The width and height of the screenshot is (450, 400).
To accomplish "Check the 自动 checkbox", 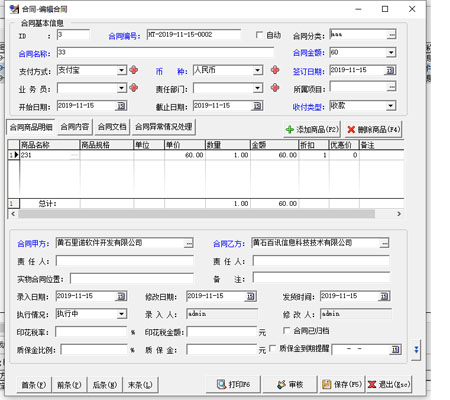I will pos(259,35).
